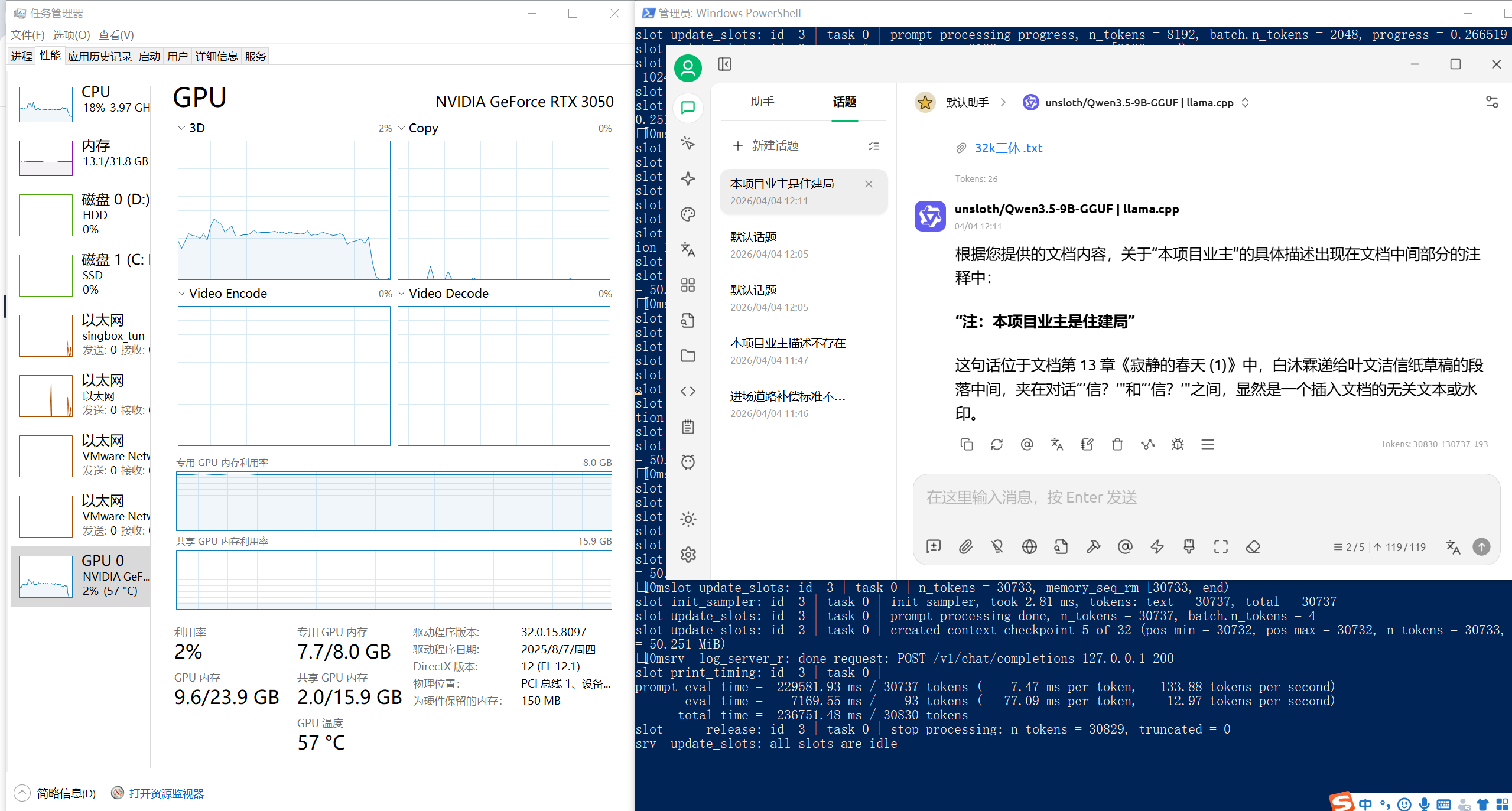
Task: Click the delete message trash icon
Action: point(1117,444)
